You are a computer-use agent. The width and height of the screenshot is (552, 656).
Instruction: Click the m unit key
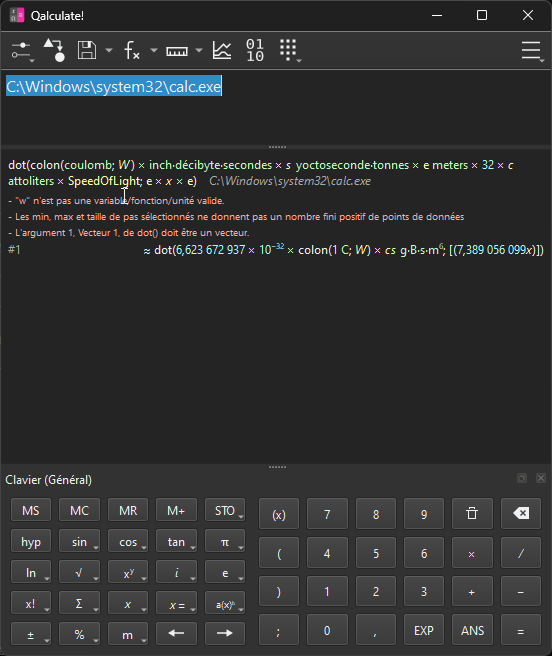(x=128, y=633)
